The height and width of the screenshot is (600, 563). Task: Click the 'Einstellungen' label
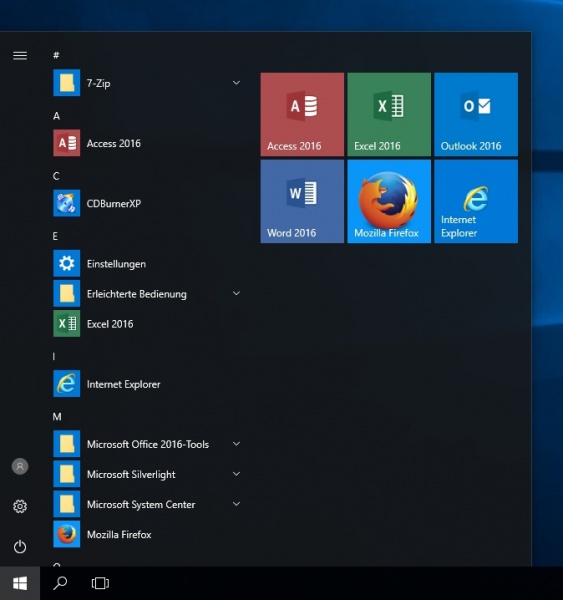click(116, 264)
